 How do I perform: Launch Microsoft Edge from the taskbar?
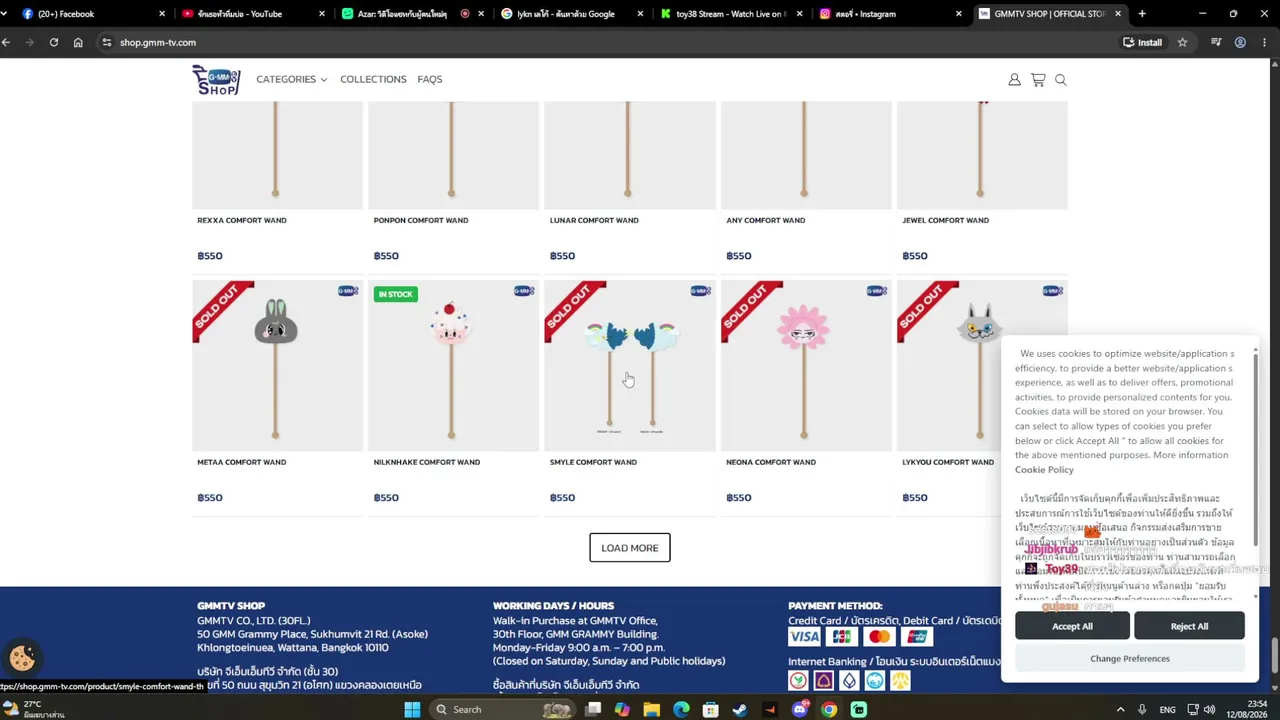point(681,710)
